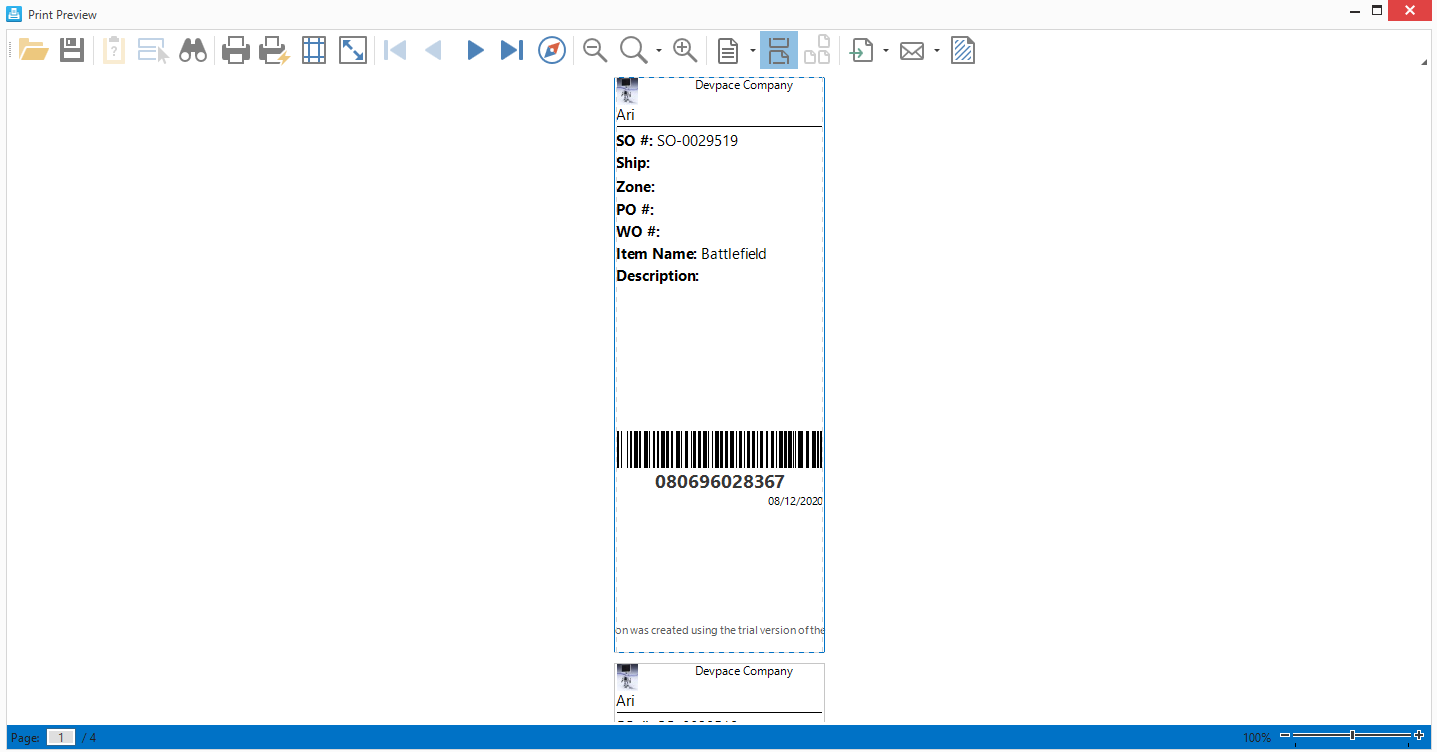This screenshot has height=752, width=1437.
Task: Click the barcode image on the label
Action: point(719,449)
